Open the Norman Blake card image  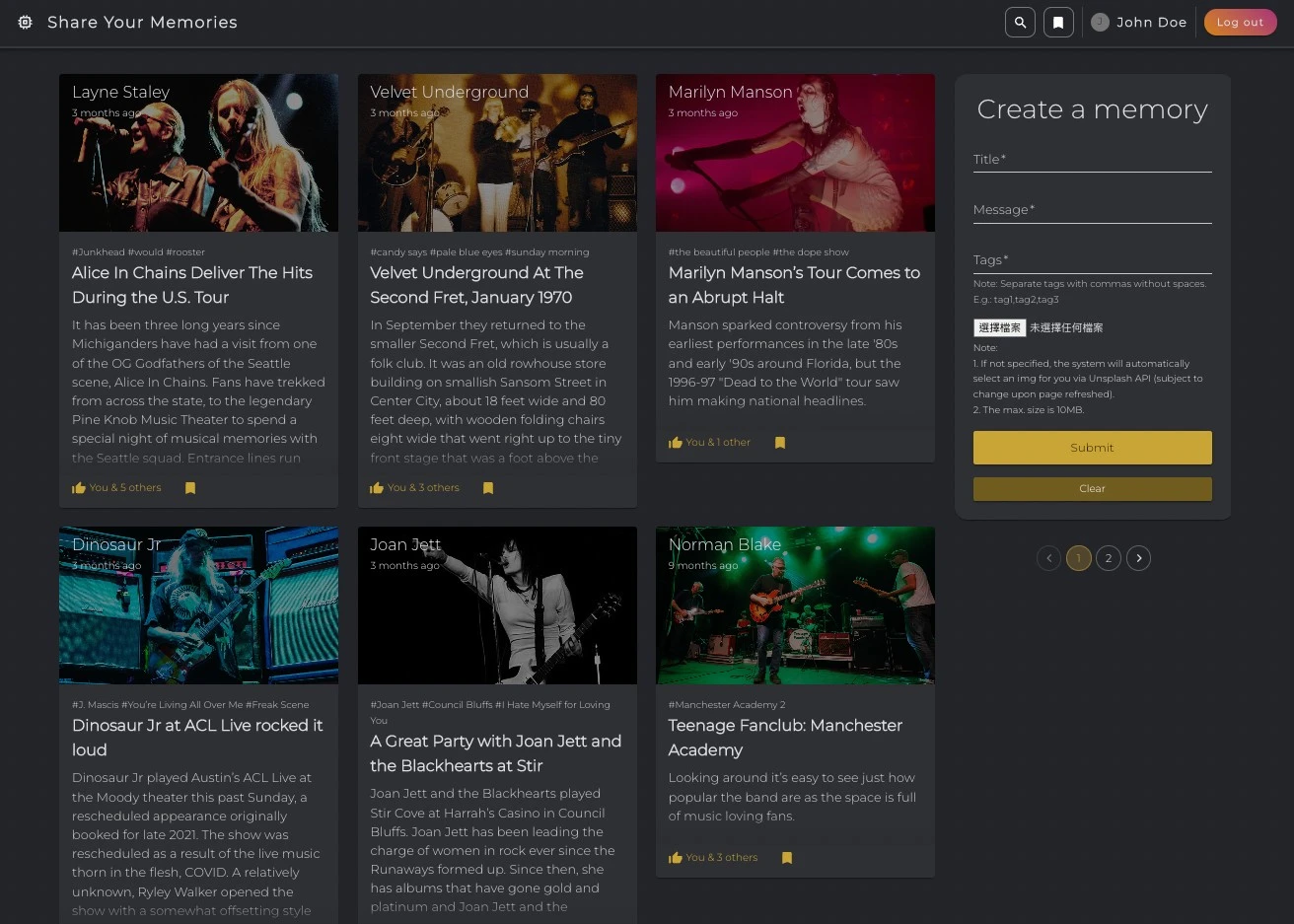(795, 605)
